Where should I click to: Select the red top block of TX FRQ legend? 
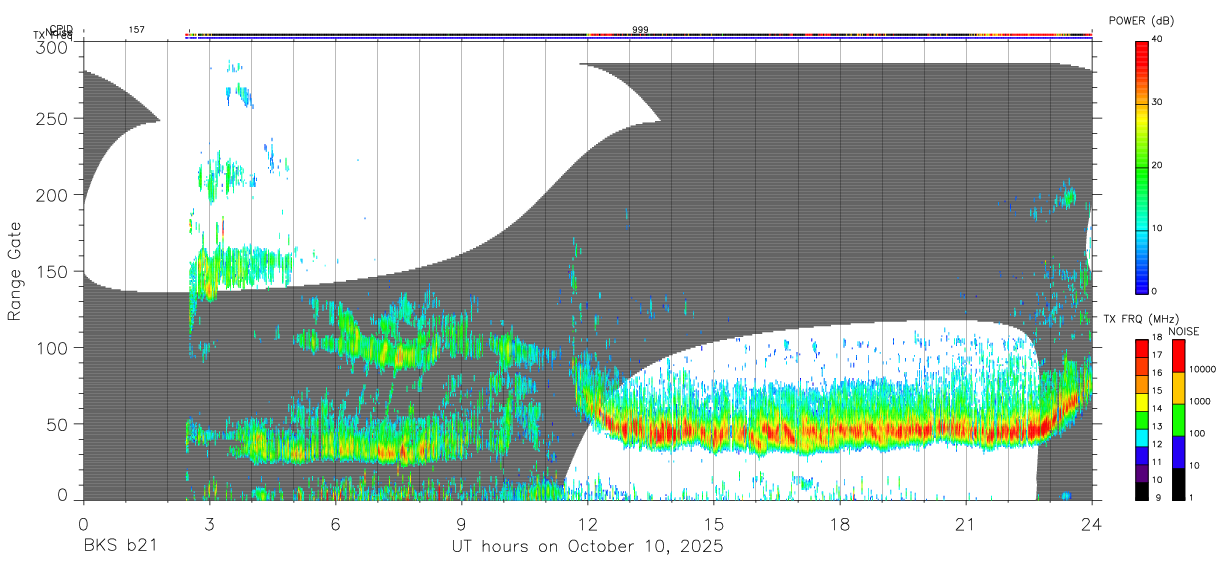(1142, 348)
